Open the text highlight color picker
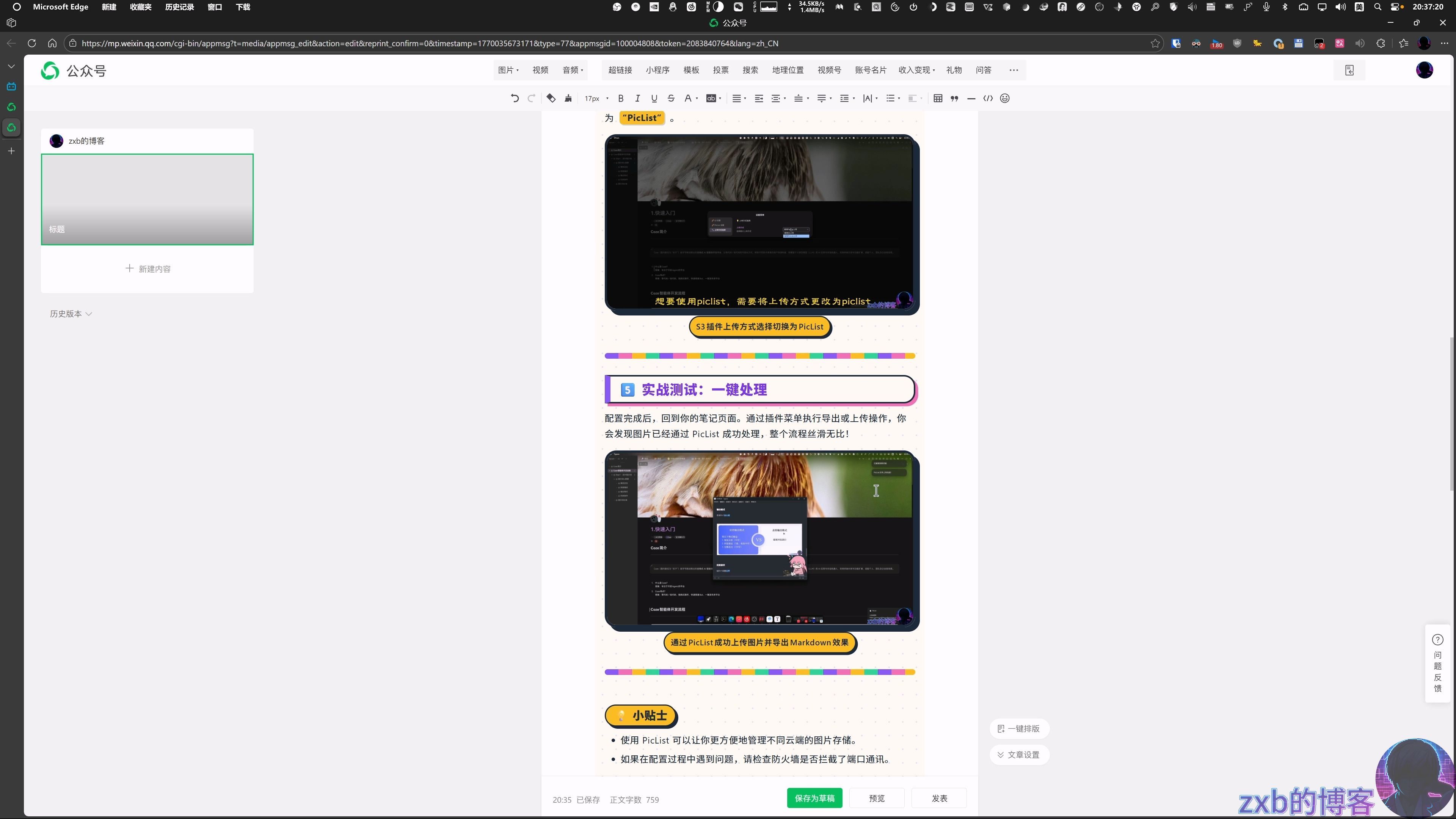This screenshot has width=1456, height=819. click(713, 98)
